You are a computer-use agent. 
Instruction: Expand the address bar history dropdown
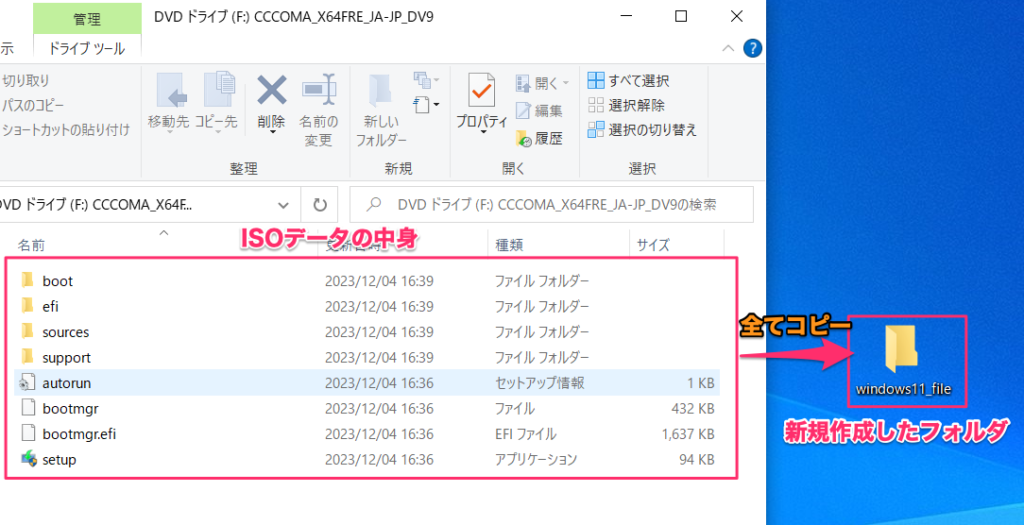283,205
